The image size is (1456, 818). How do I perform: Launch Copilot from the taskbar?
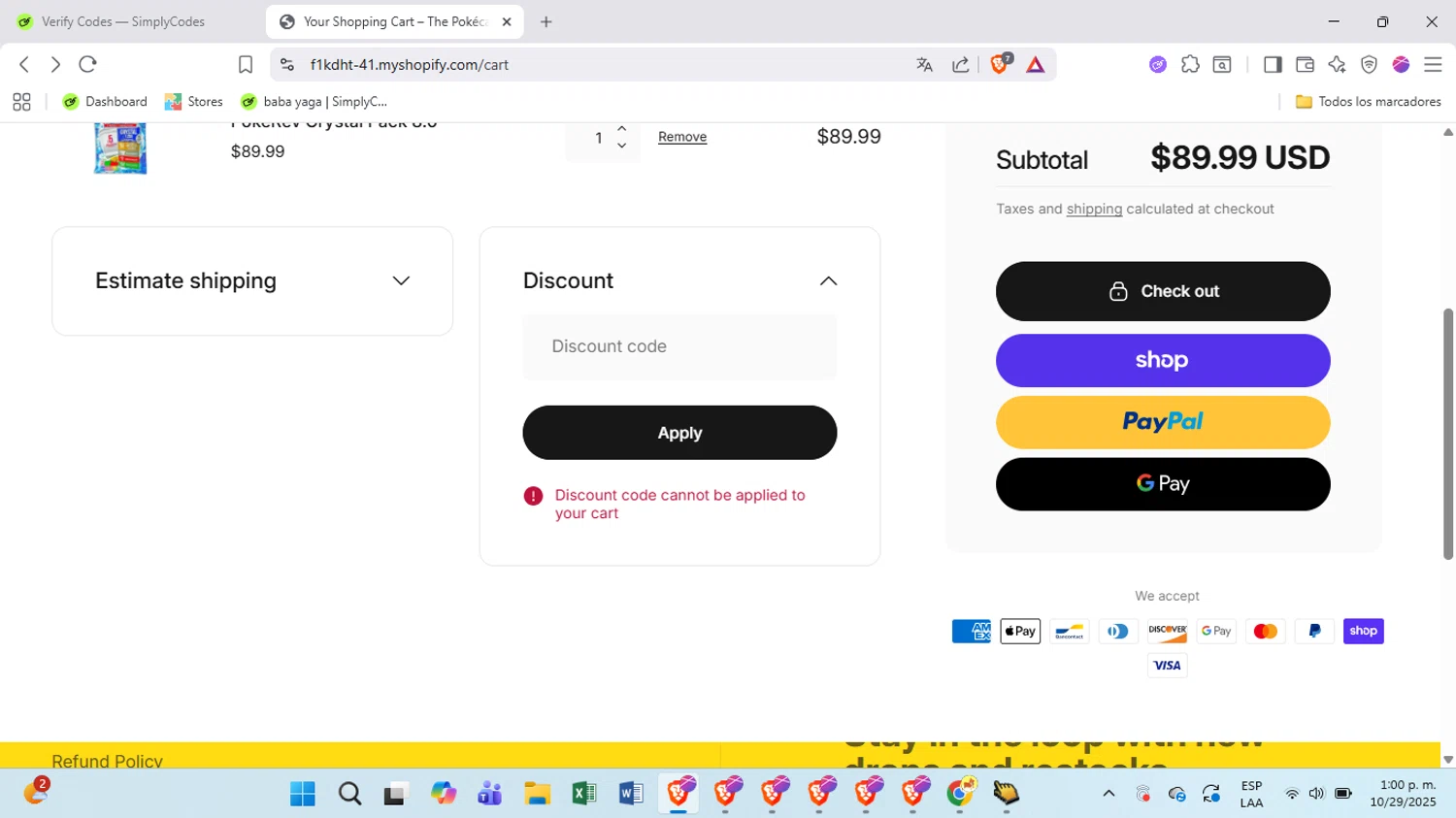444,794
